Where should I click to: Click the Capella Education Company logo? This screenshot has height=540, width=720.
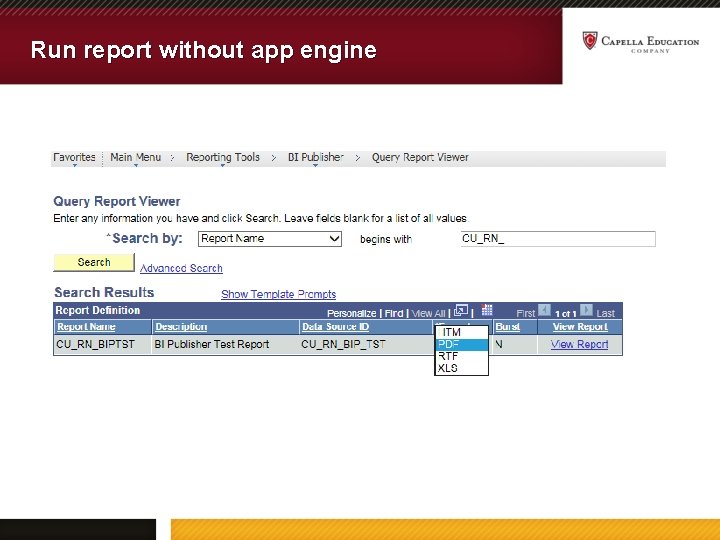click(x=641, y=42)
